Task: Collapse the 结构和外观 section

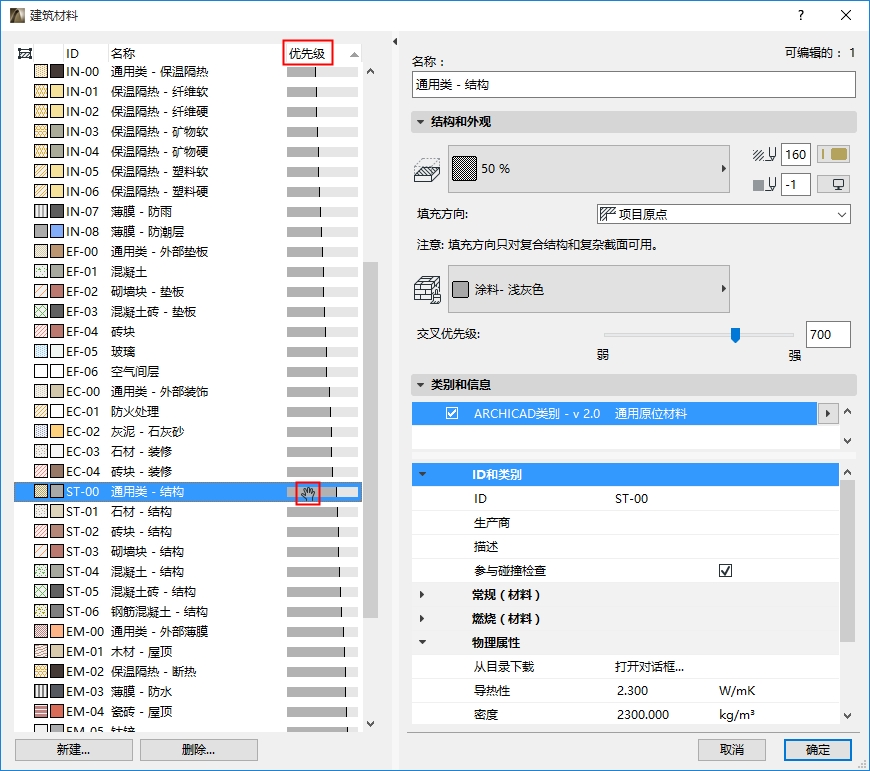Action: pos(421,121)
